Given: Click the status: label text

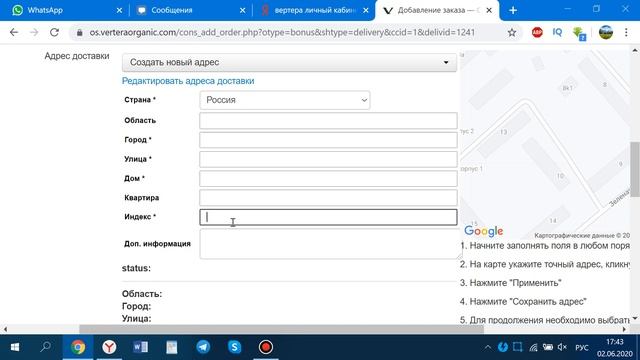Looking at the screenshot, I should (x=136, y=268).
